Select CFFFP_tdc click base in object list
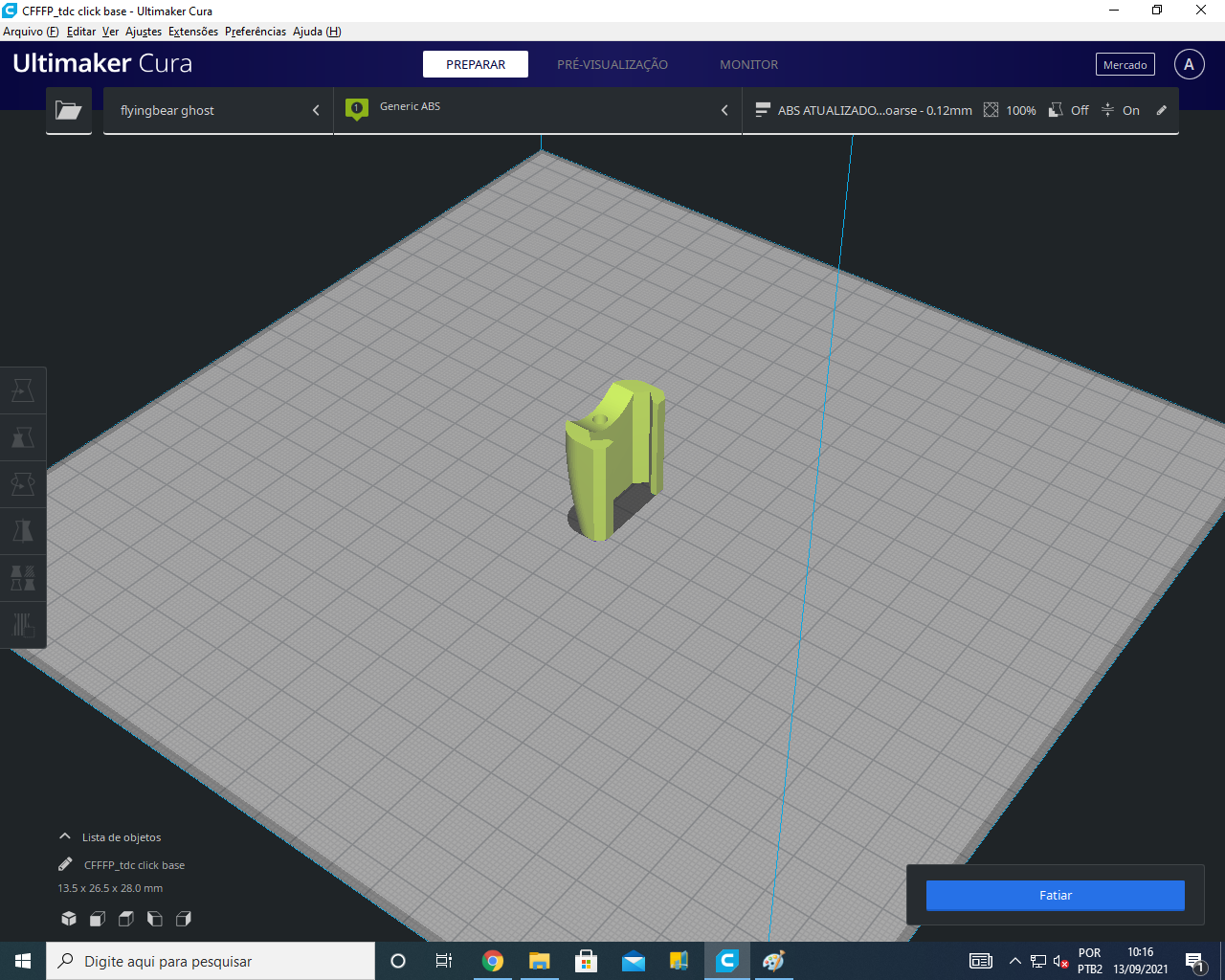Image resolution: width=1225 pixels, height=980 pixels. [134, 865]
